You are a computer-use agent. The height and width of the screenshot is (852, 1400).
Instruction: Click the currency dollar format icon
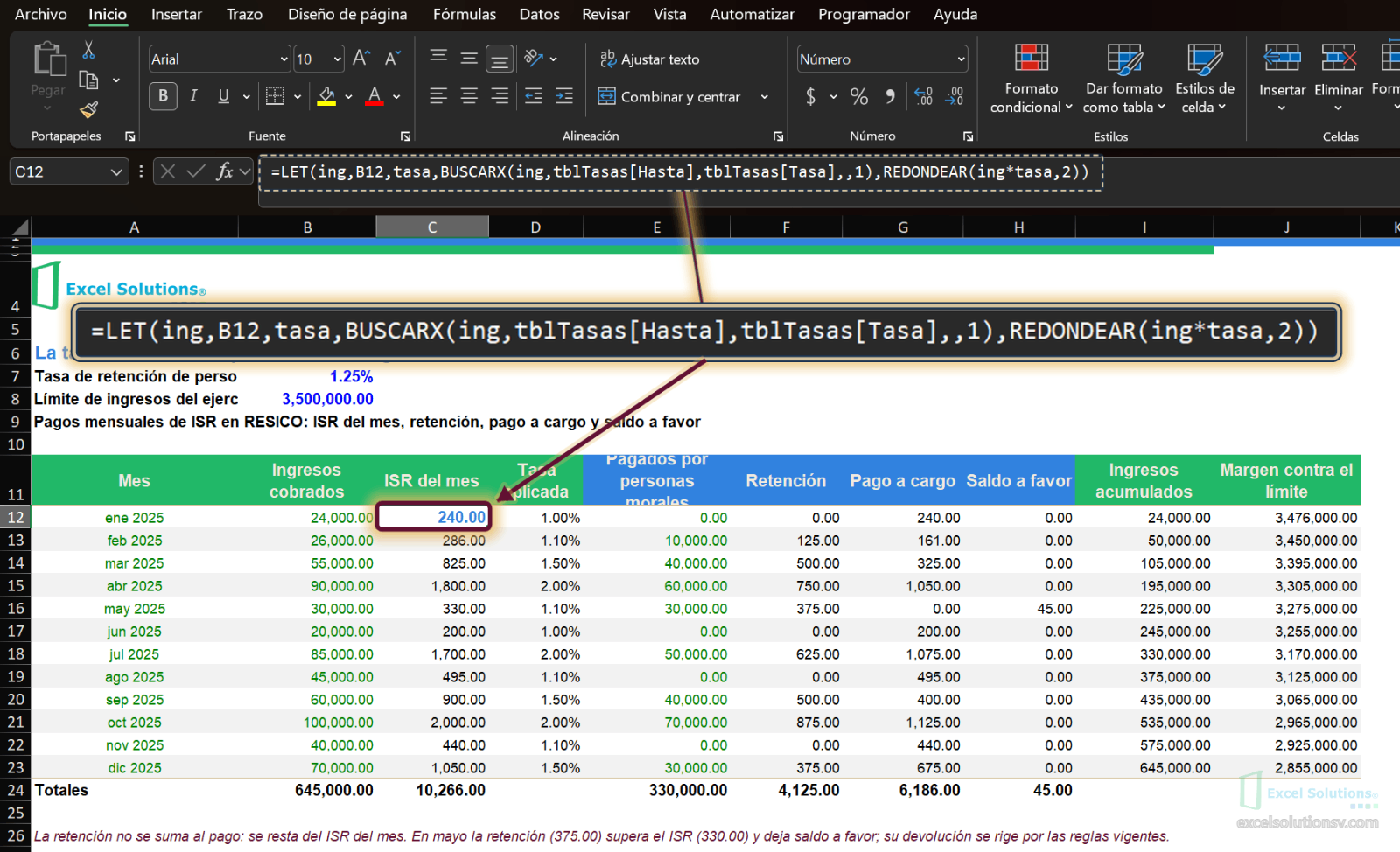click(x=810, y=96)
